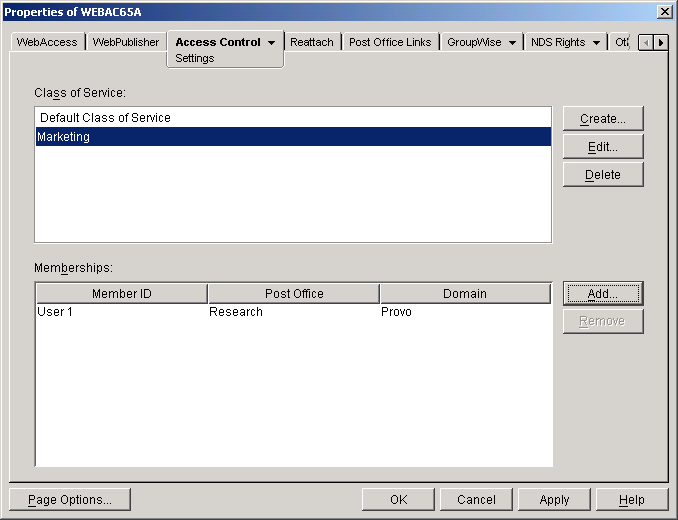
Task: Expand the NDS Rights dropdown arrow
Action: pos(596,43)
